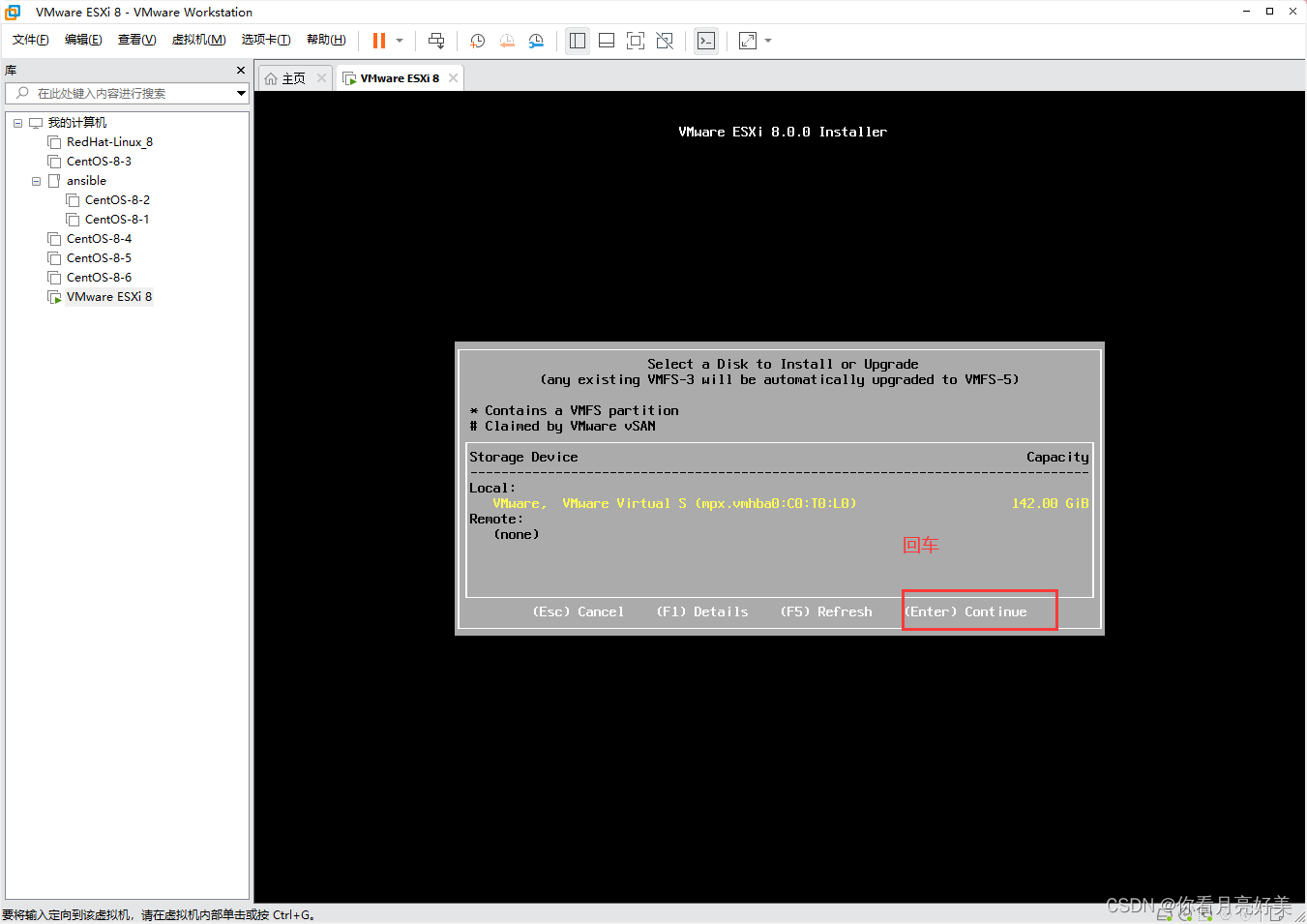Select the CentOS-8-1 virtual machine
Viewport: 1307px width, 924px height.
(117, 220)
